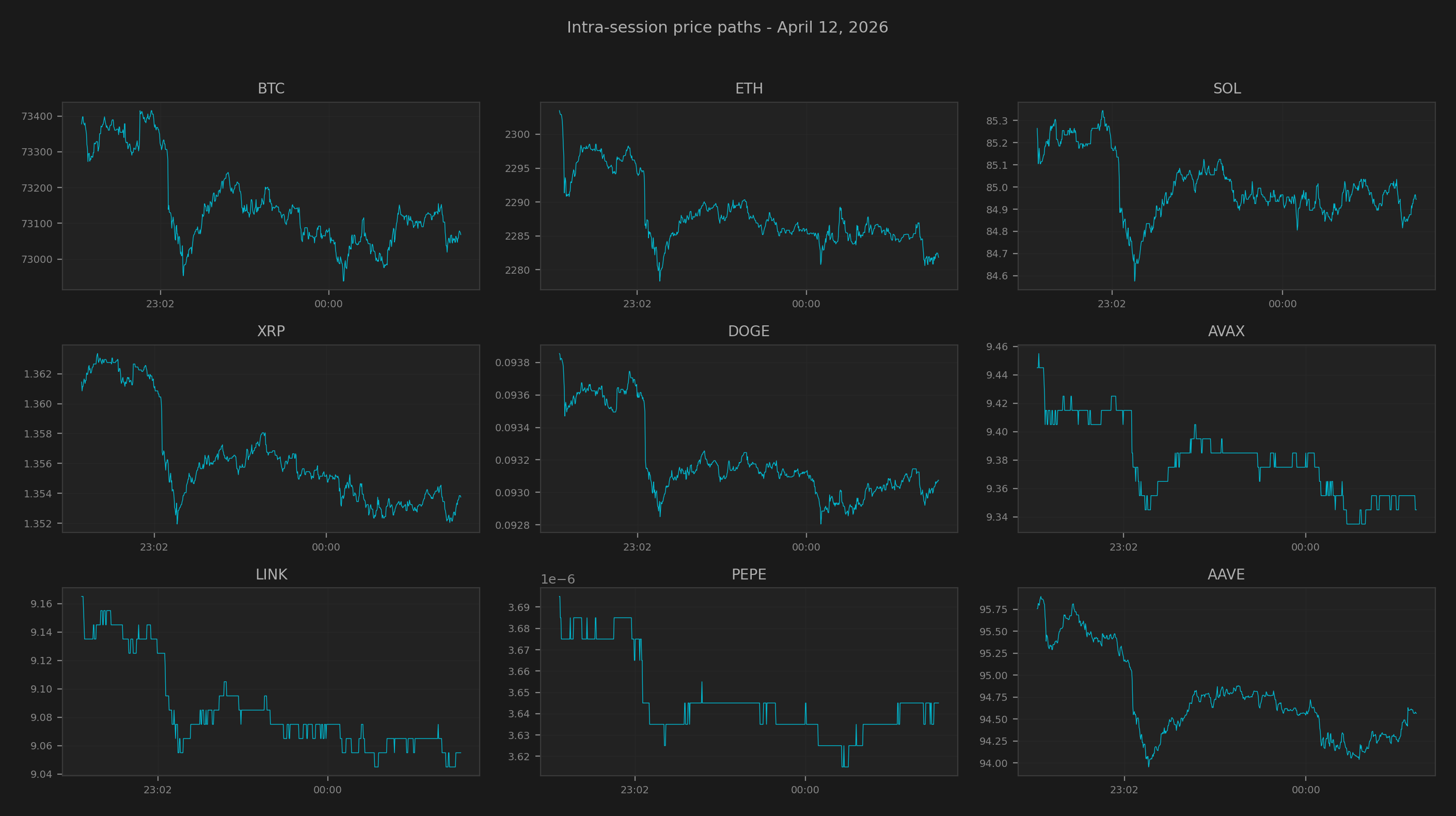
Task: Click the ETH chart title
Action: pos(748,89)
